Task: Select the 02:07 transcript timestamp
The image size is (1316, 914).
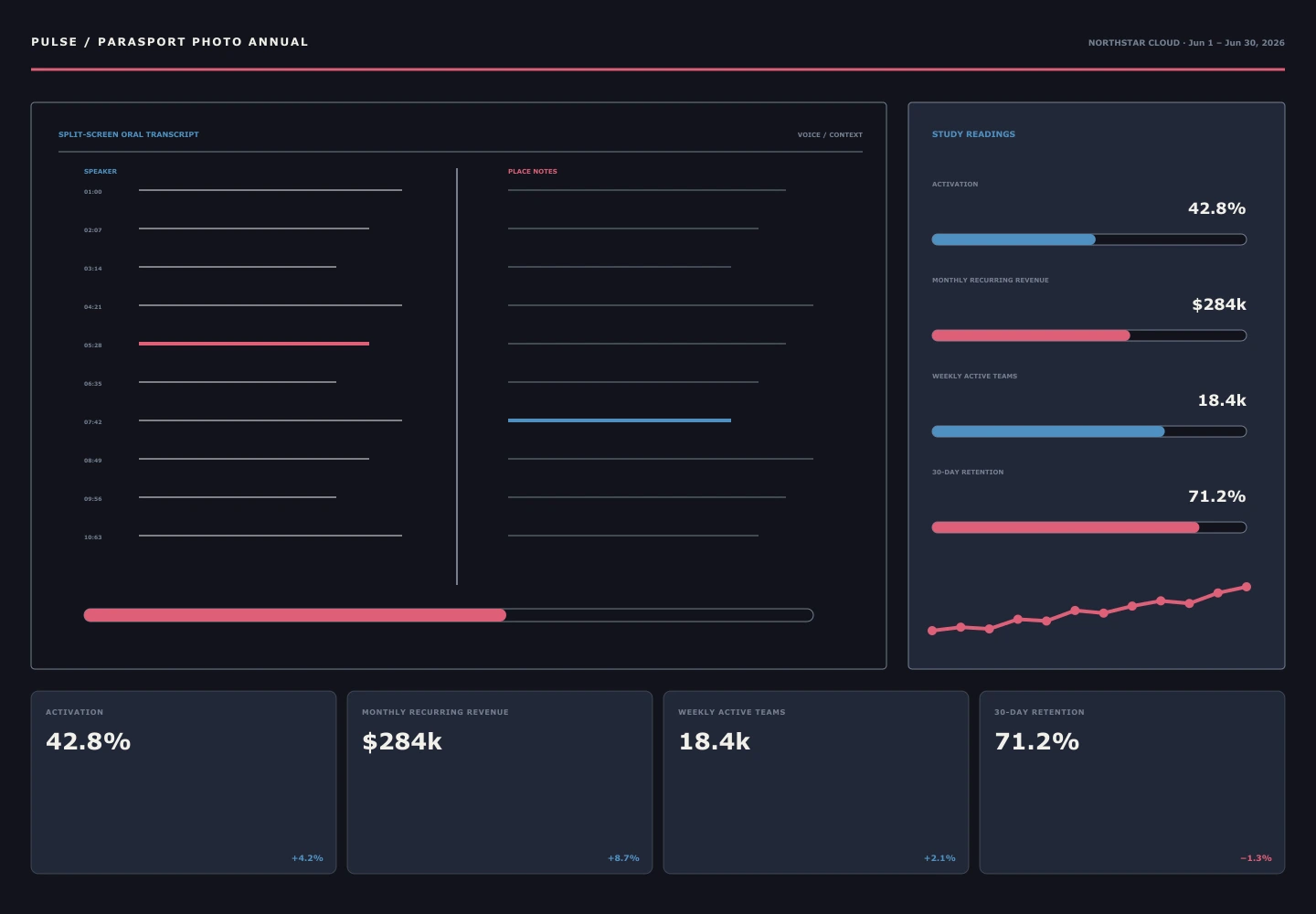Action: pyautogui.click(x=93, y=230)
